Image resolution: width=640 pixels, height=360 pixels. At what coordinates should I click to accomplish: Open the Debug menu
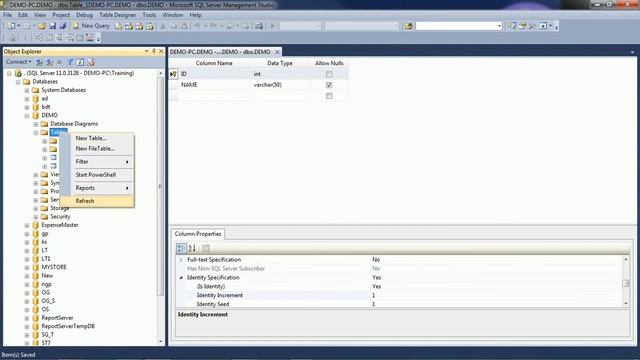(84, 15)
